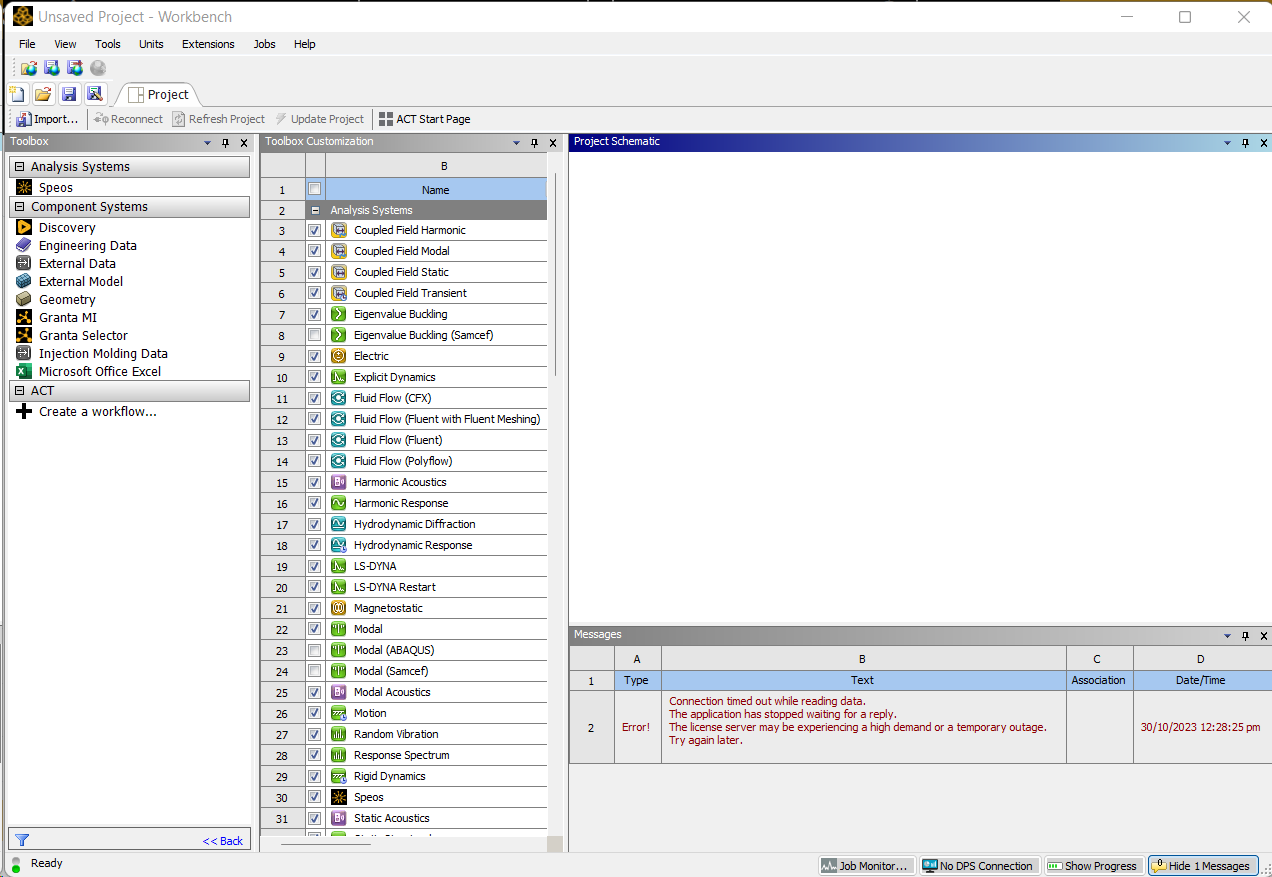1272x877 pixels.
Task: Uncheck the Rigid Dynamics checkbox
Action: (315, 776)
